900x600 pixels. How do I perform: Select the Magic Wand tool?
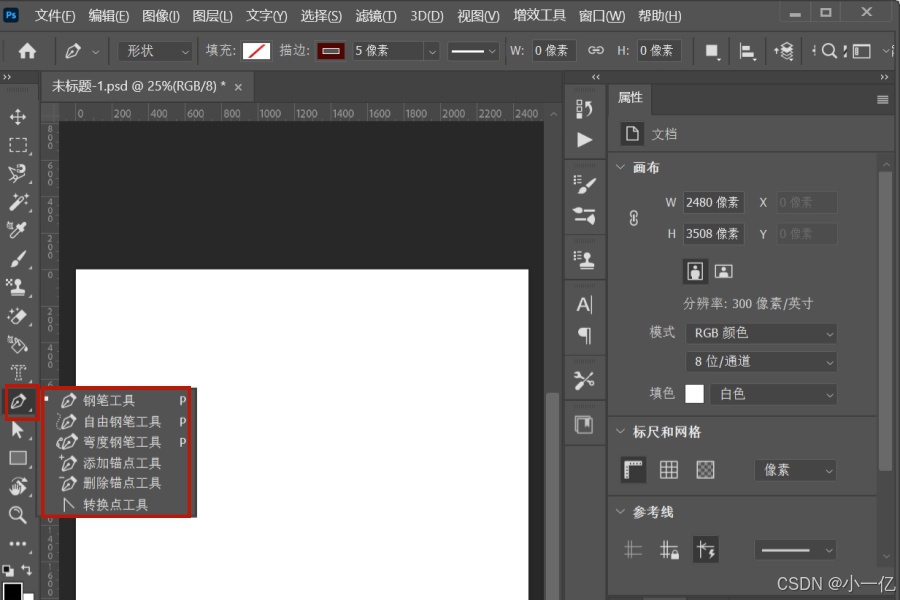point(18,202)
